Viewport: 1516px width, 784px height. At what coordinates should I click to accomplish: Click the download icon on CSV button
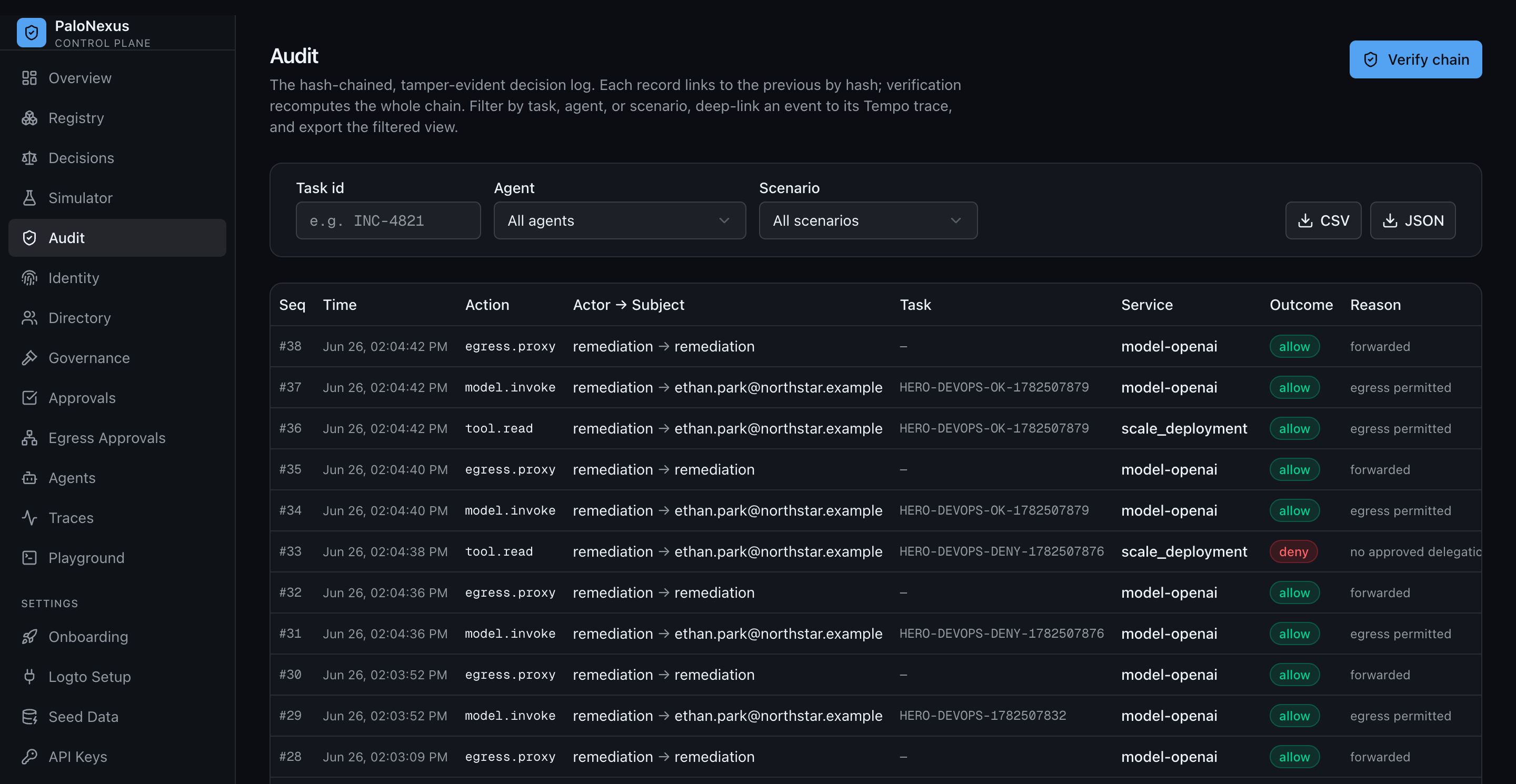[1305, 220]
